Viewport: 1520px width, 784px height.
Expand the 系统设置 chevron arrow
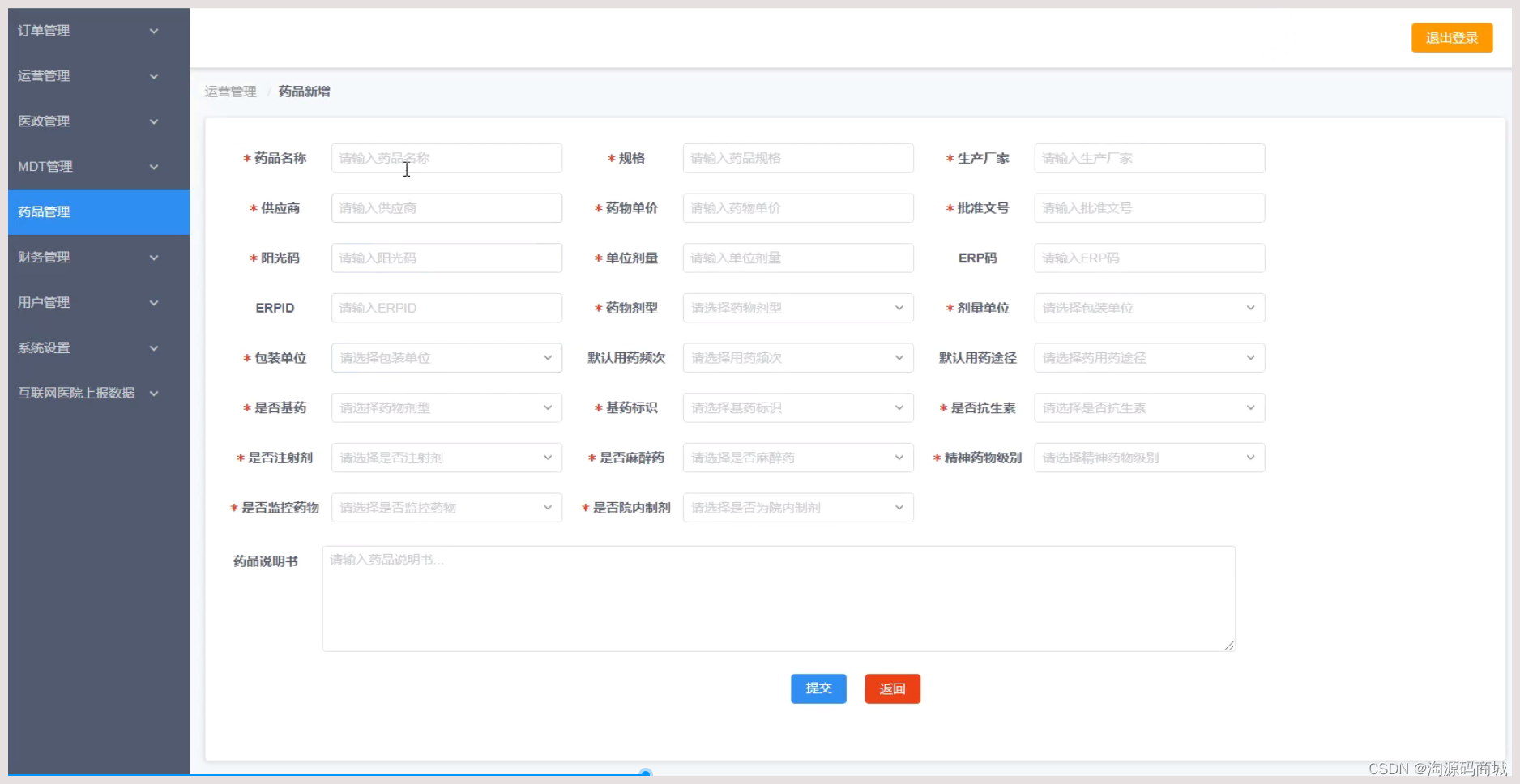click(x=153, y=348)
